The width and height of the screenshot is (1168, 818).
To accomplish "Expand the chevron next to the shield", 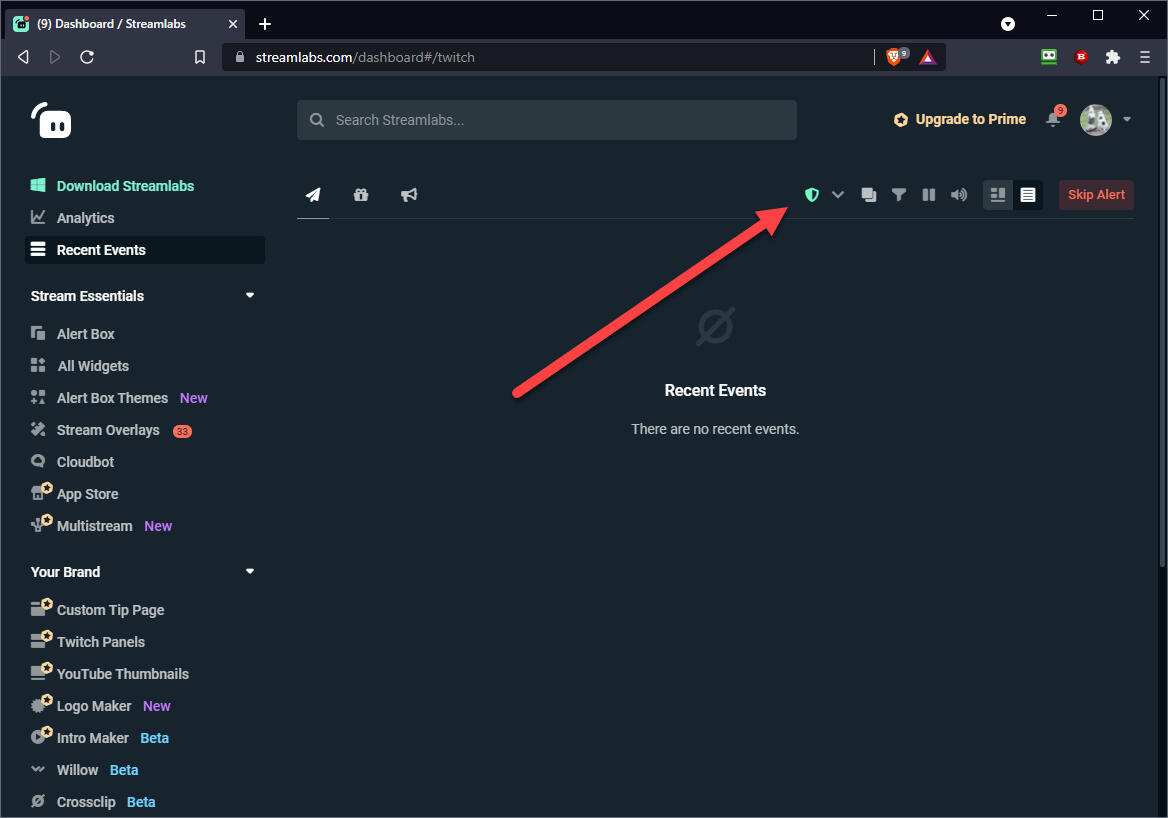I will point(838,195).
